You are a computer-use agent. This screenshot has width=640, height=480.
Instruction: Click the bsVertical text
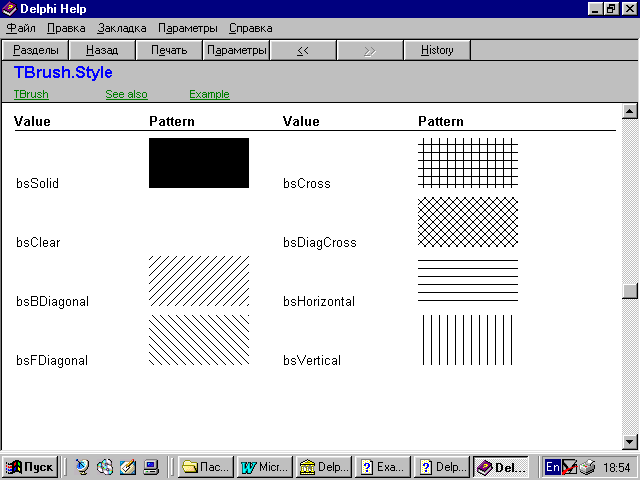click(312, 360)
